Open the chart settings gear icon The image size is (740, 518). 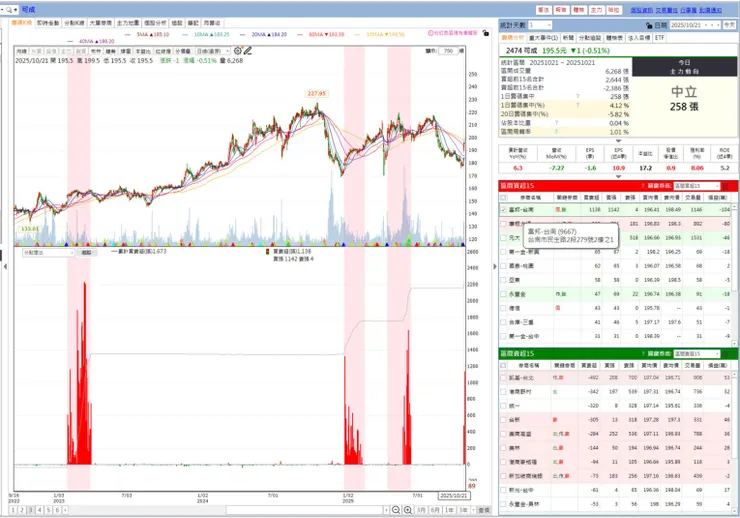pos(237,50)
